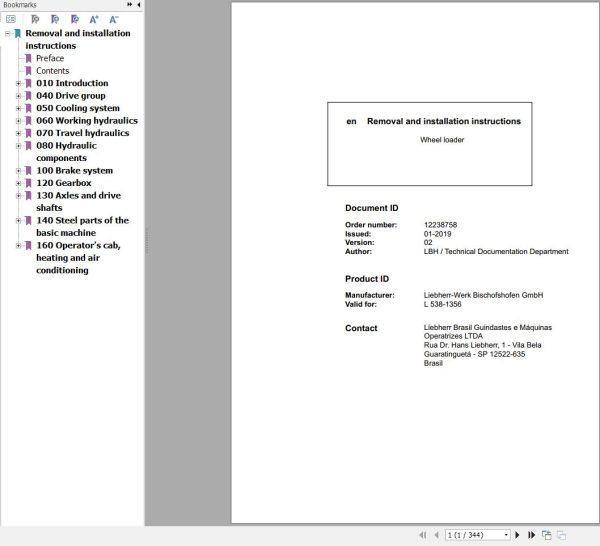This screenshot has width=600, height=546.
Task: Expand the 070 Travel hydraulics bookmark
Action: (x=18, y=133)
